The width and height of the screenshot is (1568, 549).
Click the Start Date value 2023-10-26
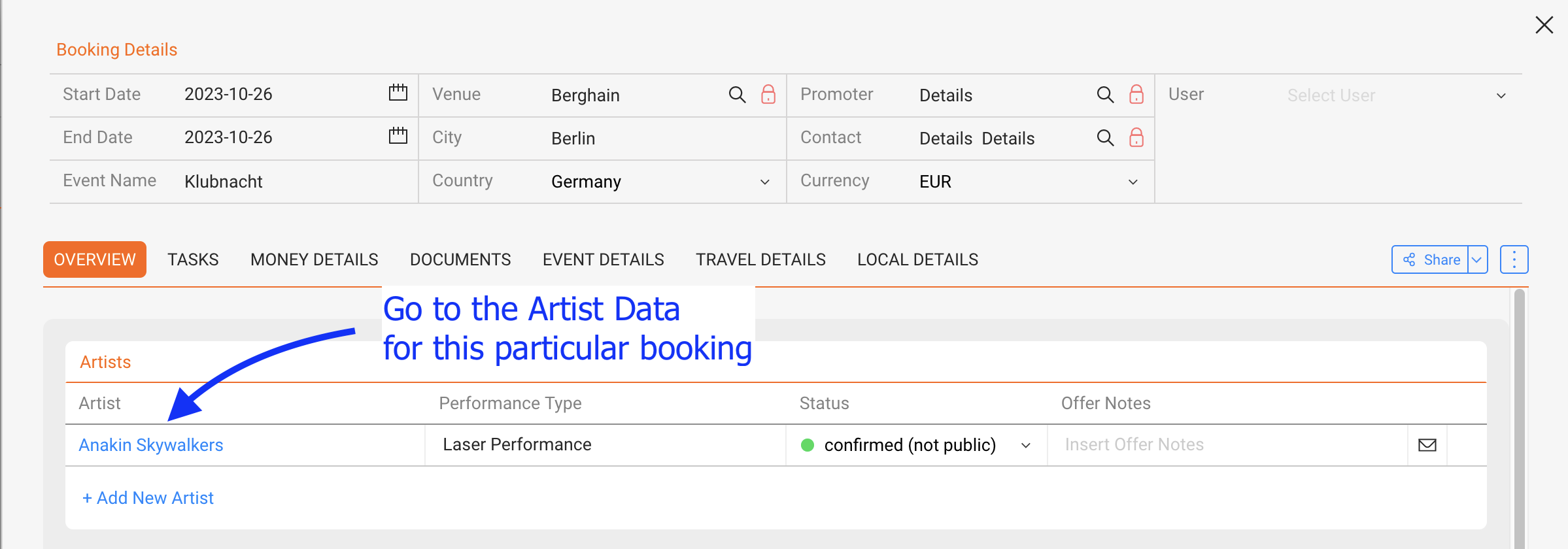point(228,94)
